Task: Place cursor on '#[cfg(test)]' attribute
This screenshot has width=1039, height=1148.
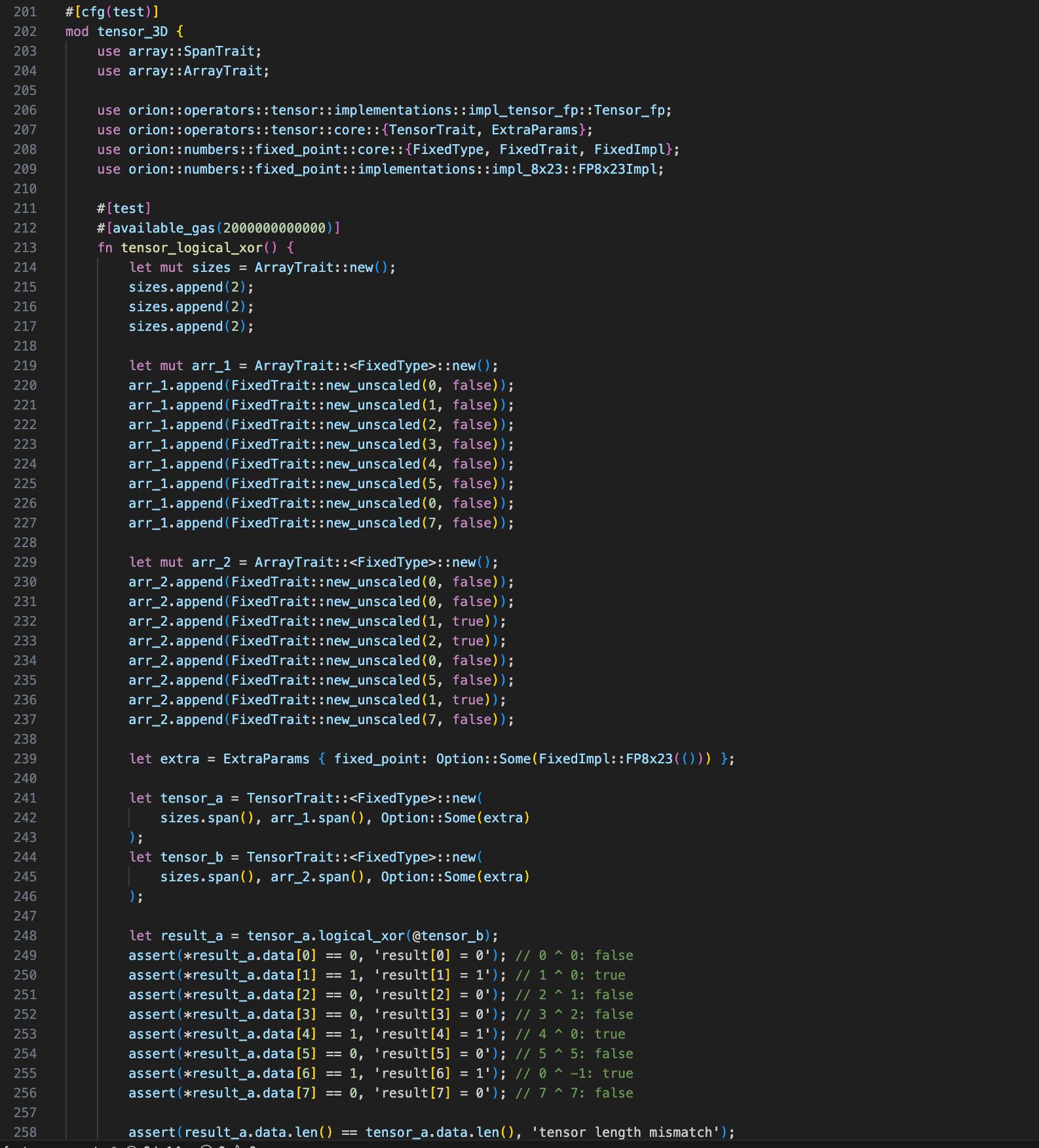Action: [112, 12]
